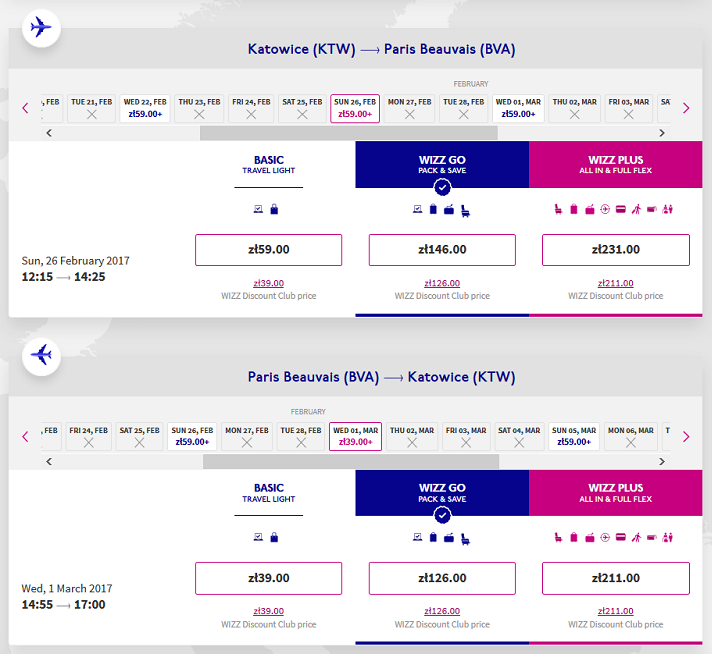Toggle return WIZZ GO selected checkmark
Viewport: 712px width, 654px height.
(x=442, y=515)
